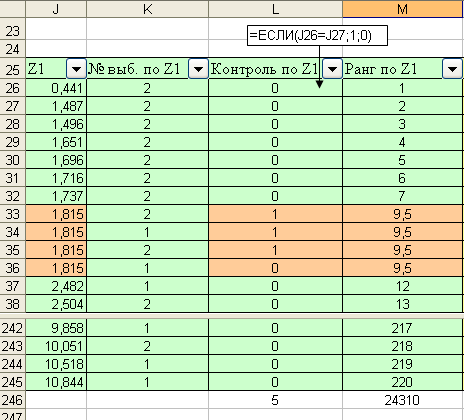Click cell with value 1,487
Screen dimensions: 464x420
click(x=56, y=106)
